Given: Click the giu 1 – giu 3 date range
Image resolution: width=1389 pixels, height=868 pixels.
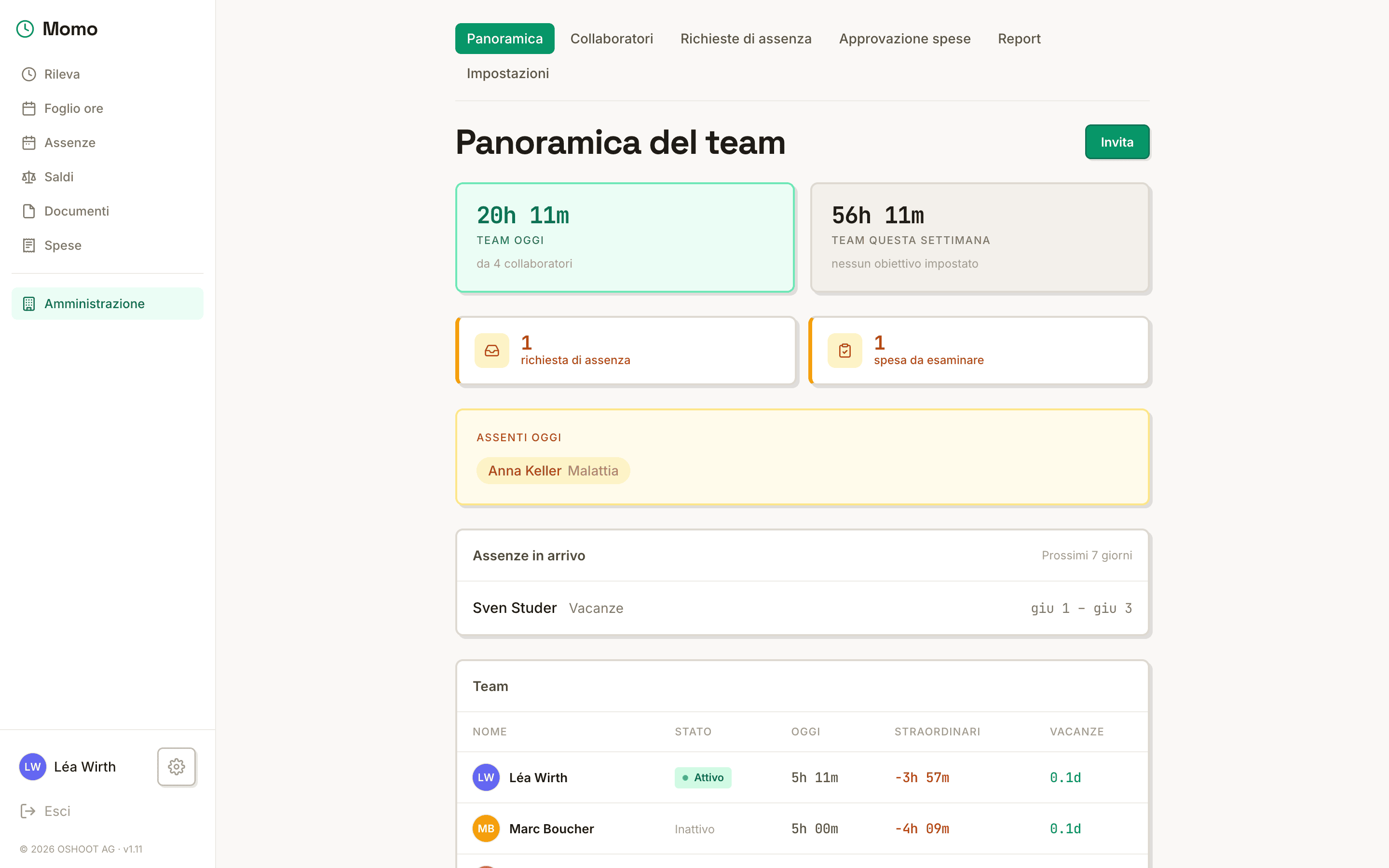Looking at the screenshot, I should 1081,608.
